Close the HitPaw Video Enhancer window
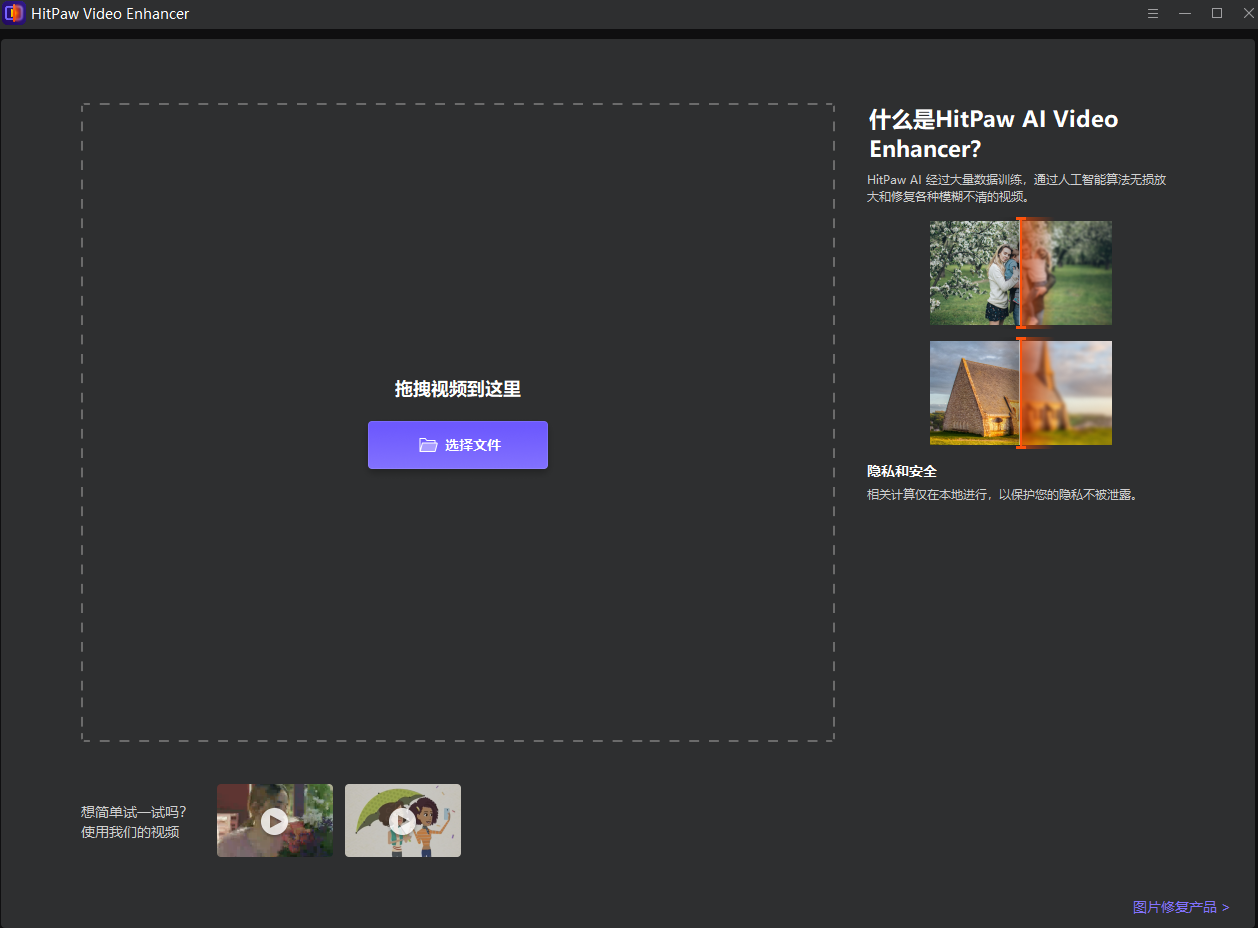 click(x=1247, y=14)
